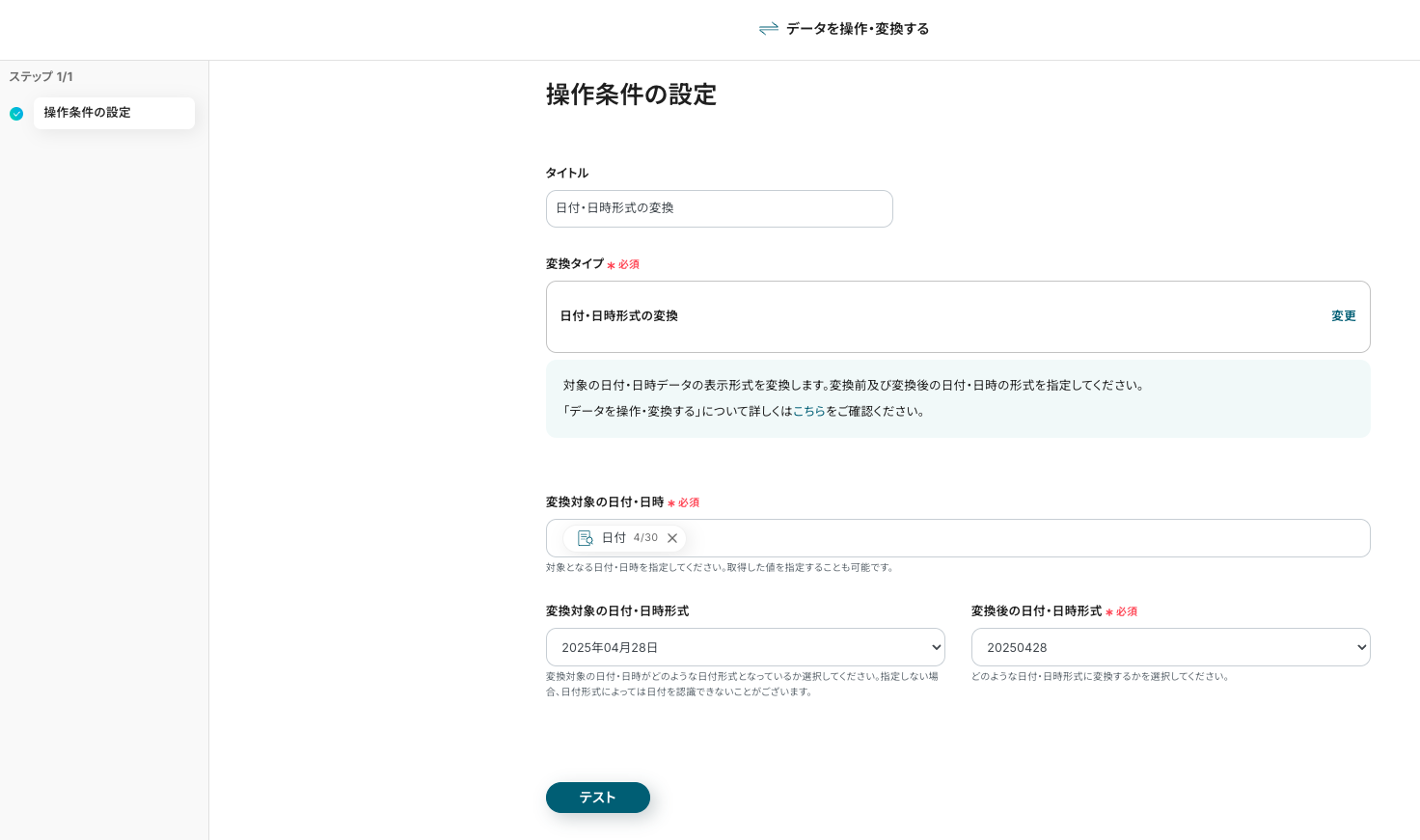This screenshot has width=1420, height=840.
Task: Open the こちら help link
Action: [808, 411]
